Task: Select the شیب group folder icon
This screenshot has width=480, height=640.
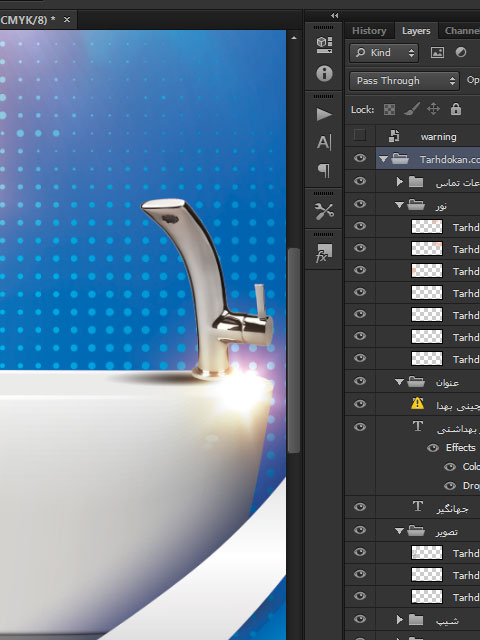Action: (x=416, y=620)
